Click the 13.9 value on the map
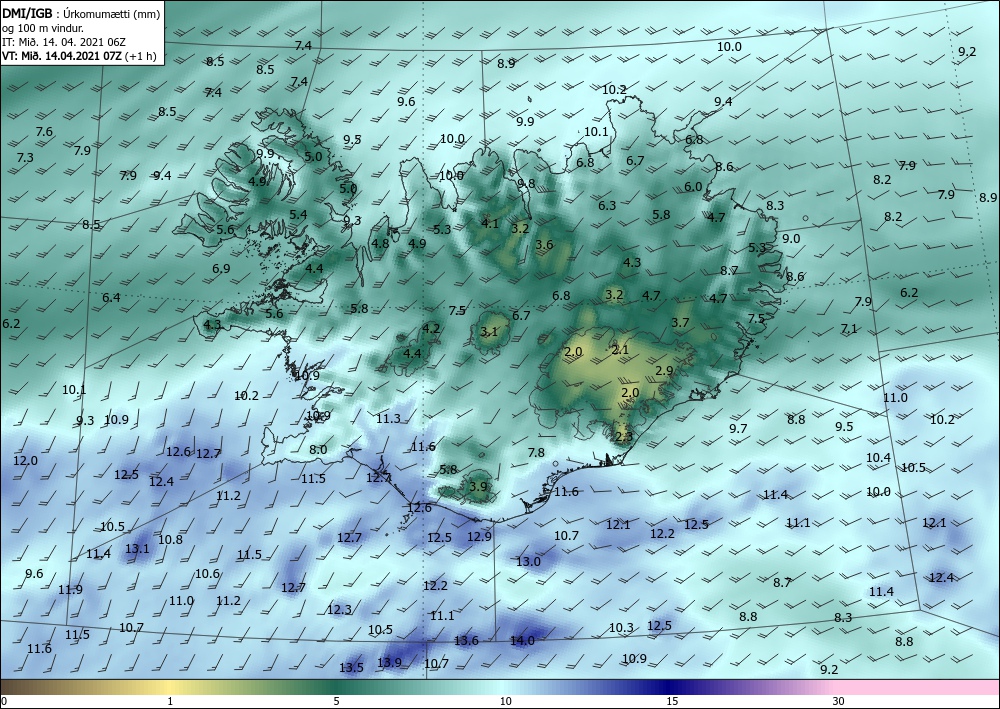1000x709 pixels. [389, 662]
